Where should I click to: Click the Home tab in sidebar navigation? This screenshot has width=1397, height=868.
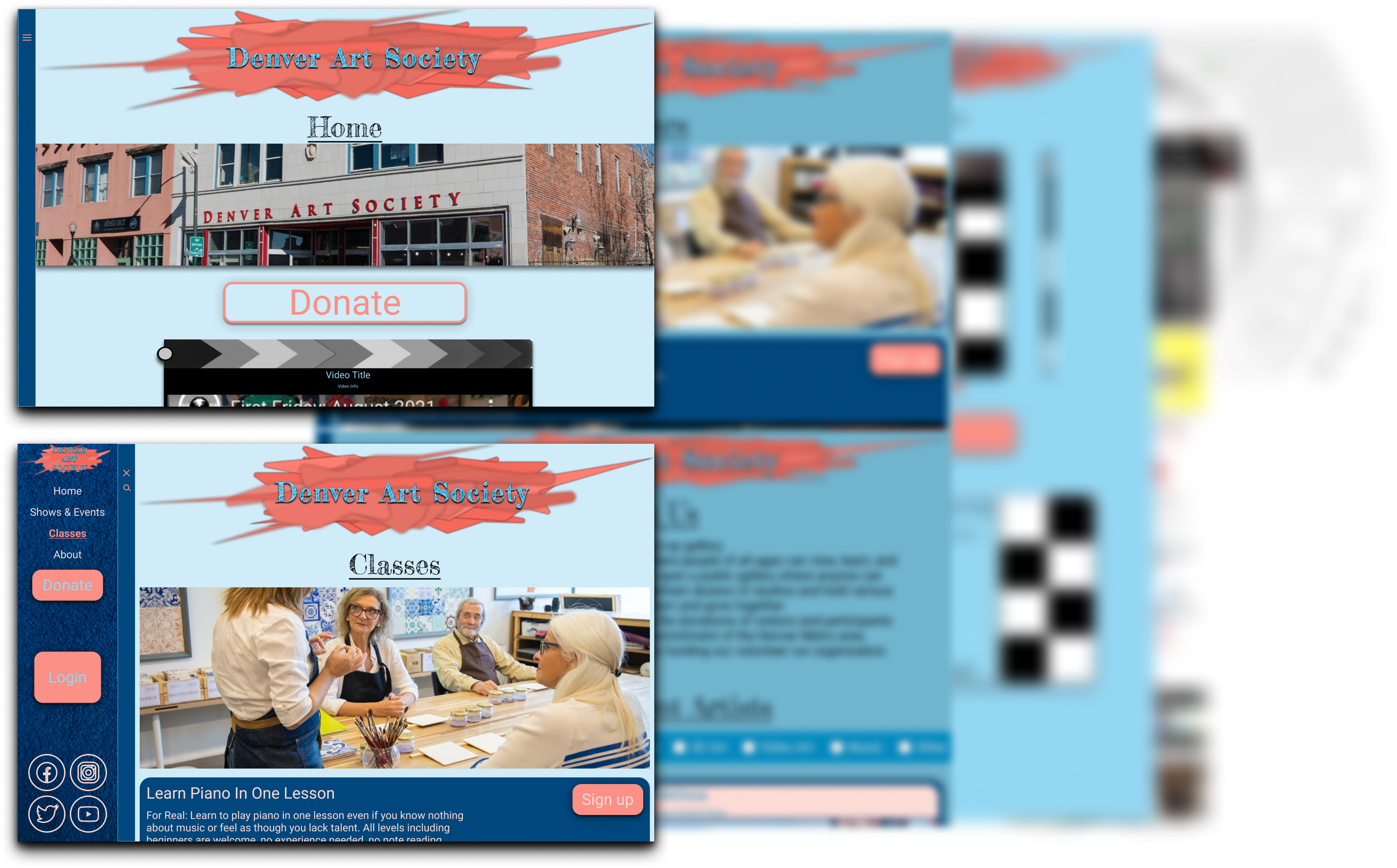67,491
